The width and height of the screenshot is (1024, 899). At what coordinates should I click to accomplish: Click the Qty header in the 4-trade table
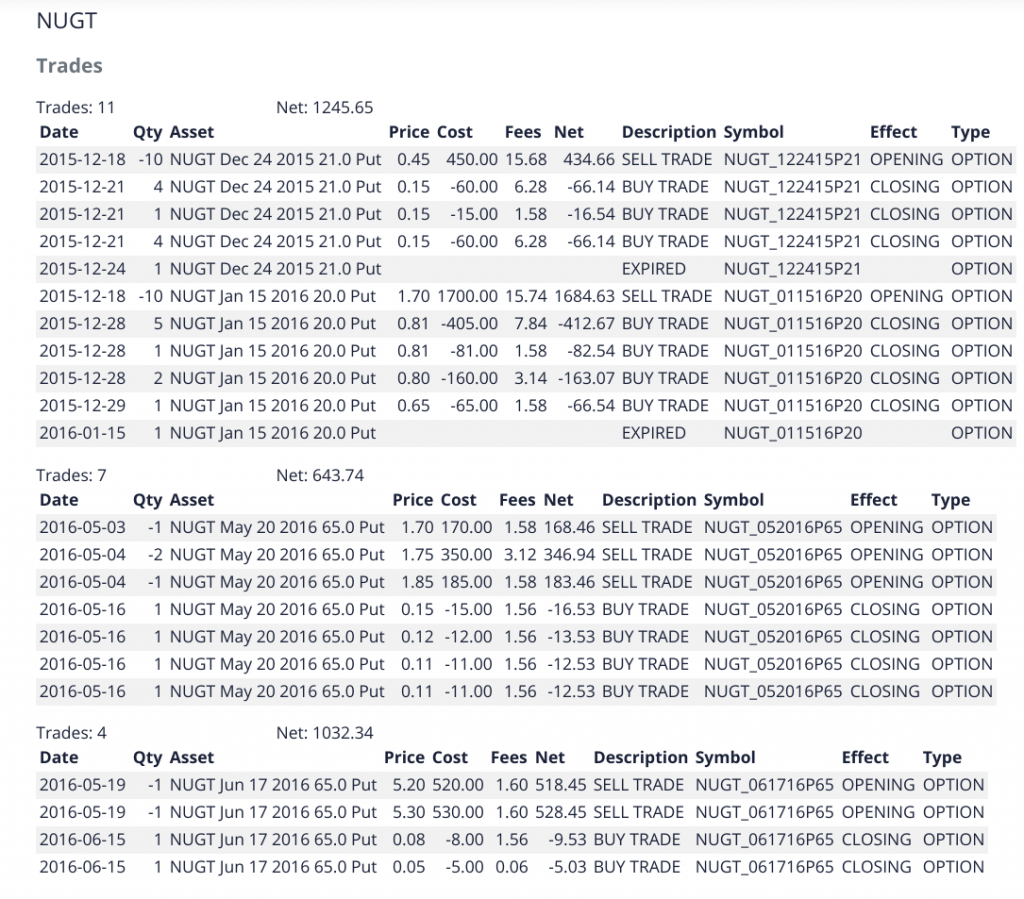point(148,758)
